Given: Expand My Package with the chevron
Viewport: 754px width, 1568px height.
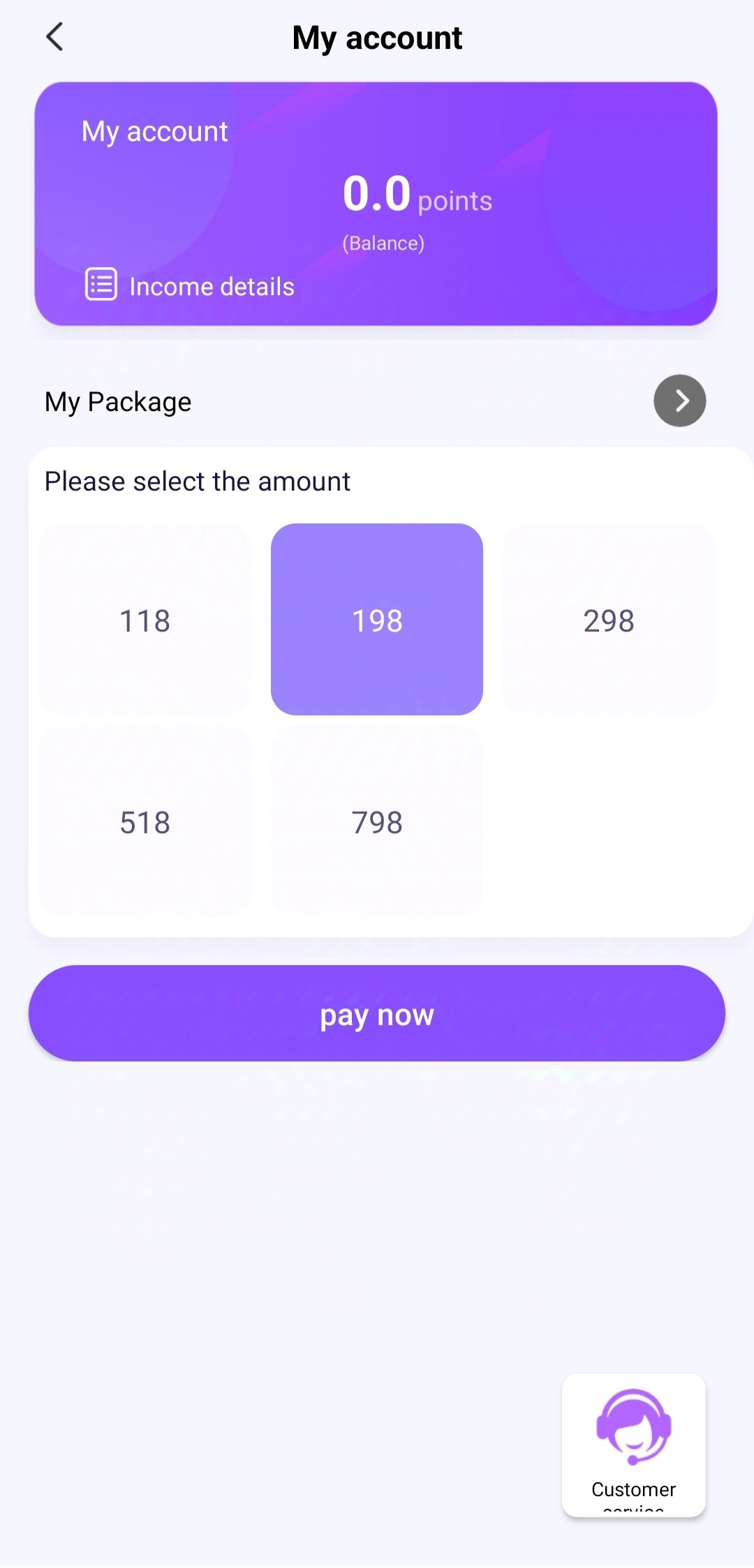Looking at the screenshot, I should [679, 401].
